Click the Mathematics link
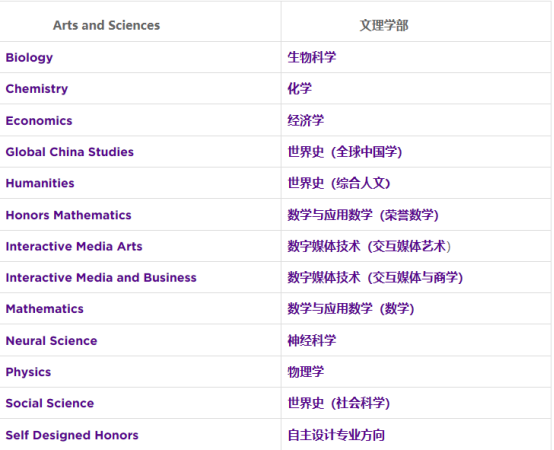This screenshot has width=554, height=450. coord(45,309)
